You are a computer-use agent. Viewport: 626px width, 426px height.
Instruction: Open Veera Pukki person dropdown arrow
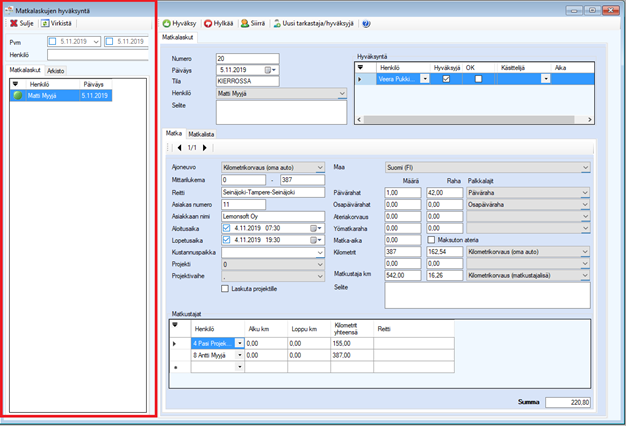coord(425,79)
